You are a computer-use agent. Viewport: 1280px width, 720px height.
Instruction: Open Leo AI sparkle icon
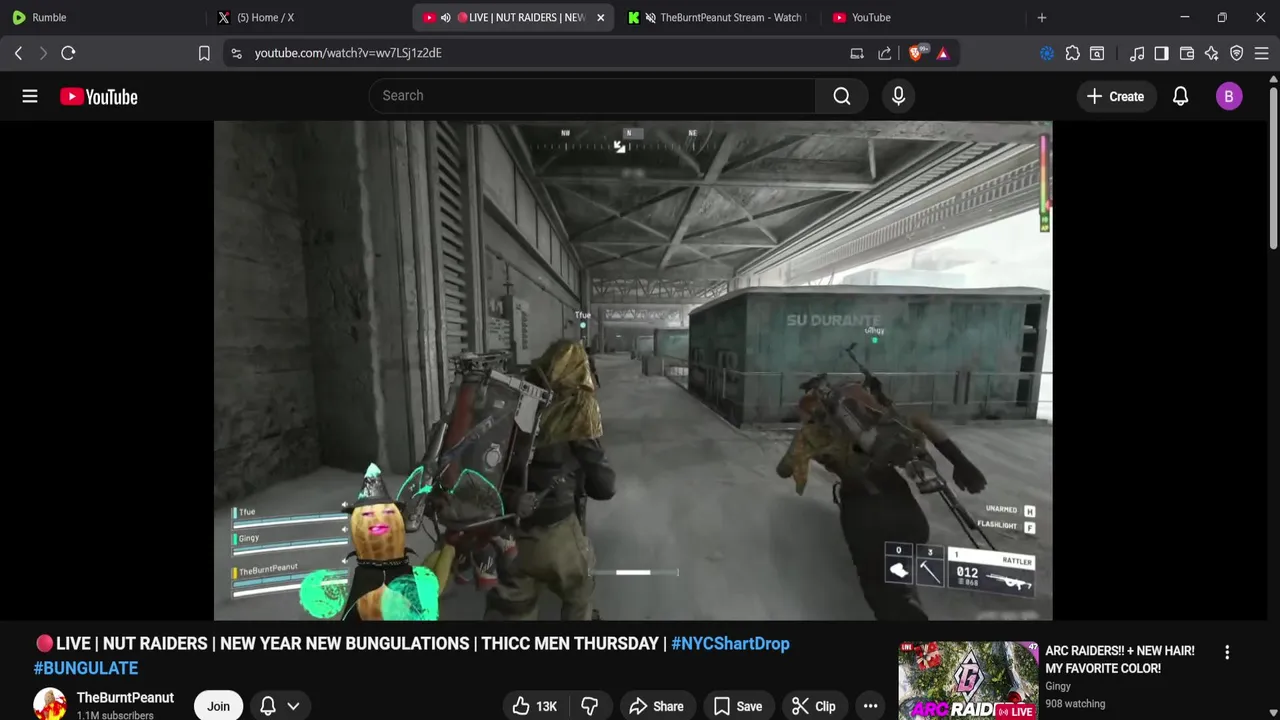1212,53
